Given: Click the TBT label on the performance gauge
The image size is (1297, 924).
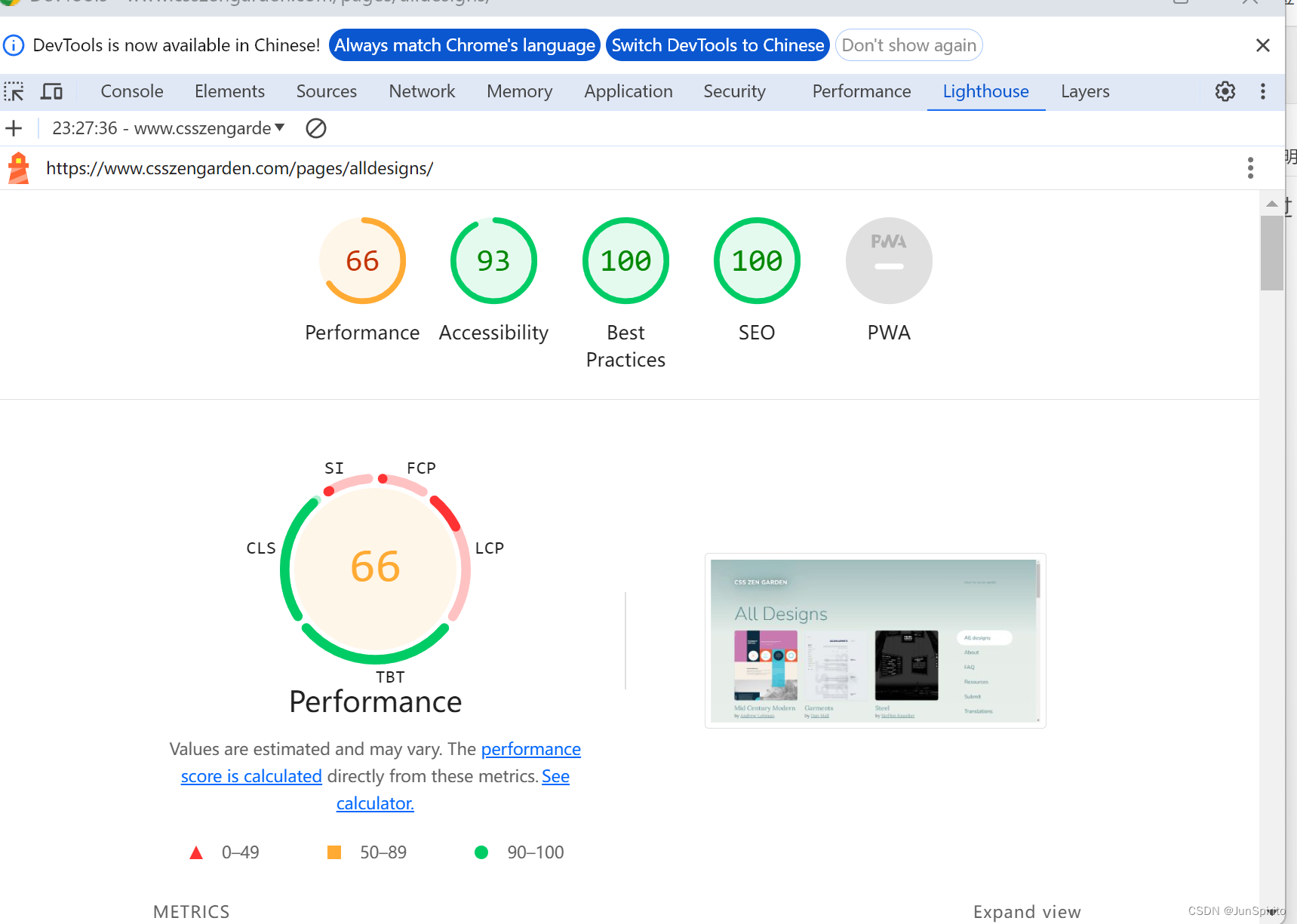Looking at the screenshot, I should click(390, 677).
